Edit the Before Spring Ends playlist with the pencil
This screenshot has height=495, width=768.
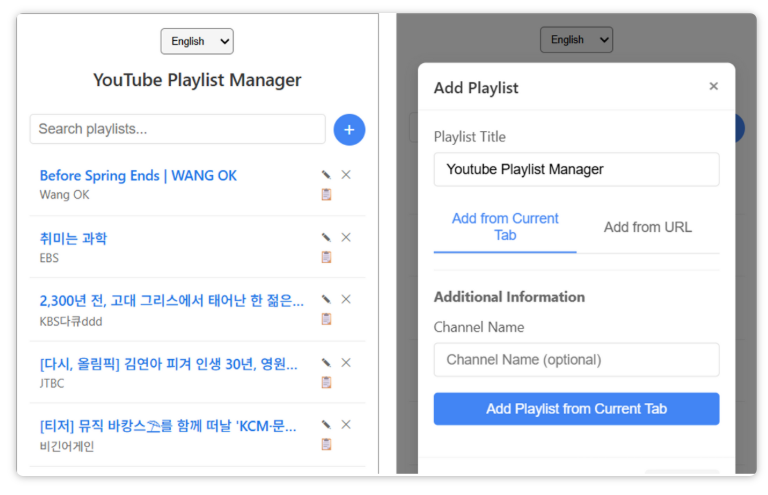(x=326, y=175)
